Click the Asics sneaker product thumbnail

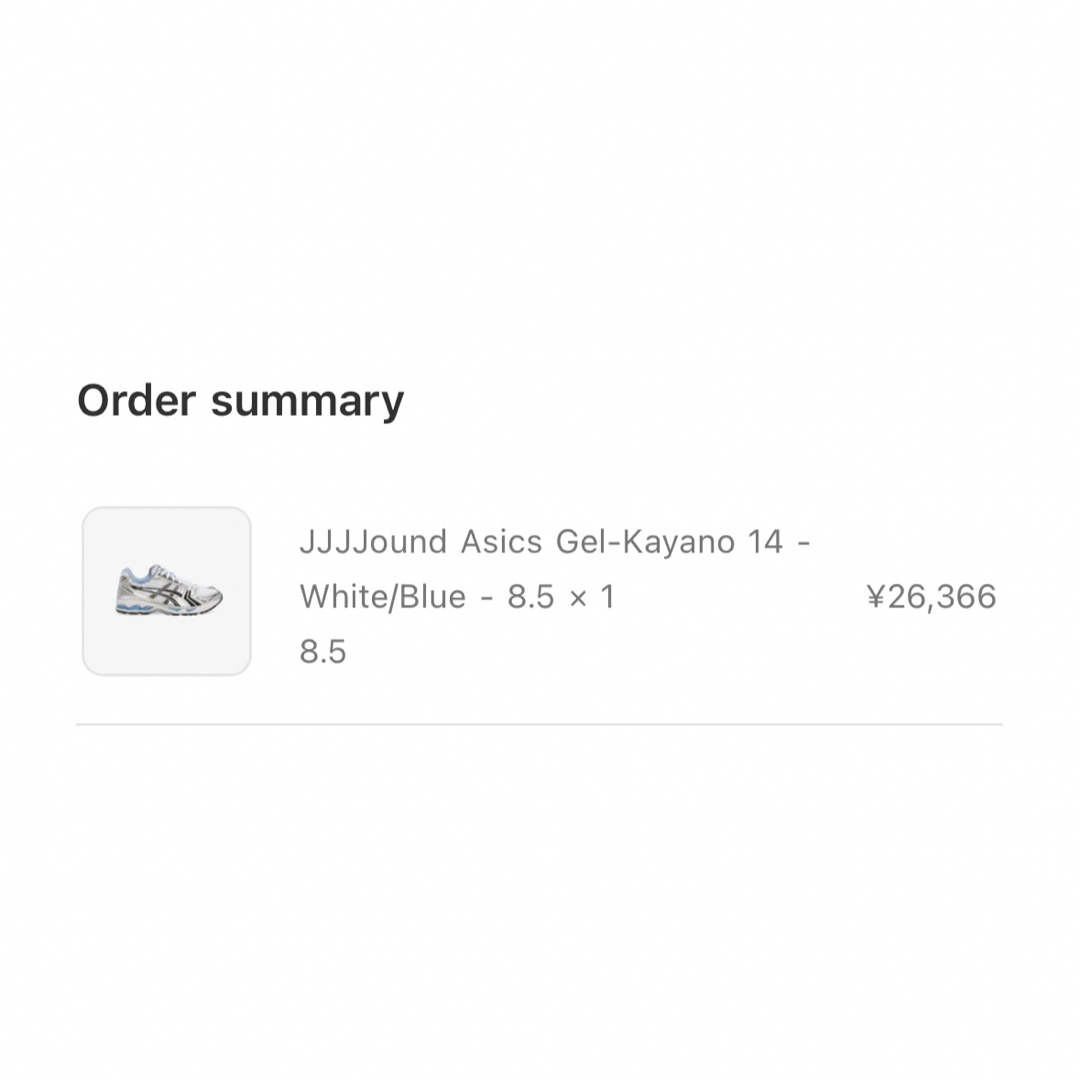coord(167,591)
